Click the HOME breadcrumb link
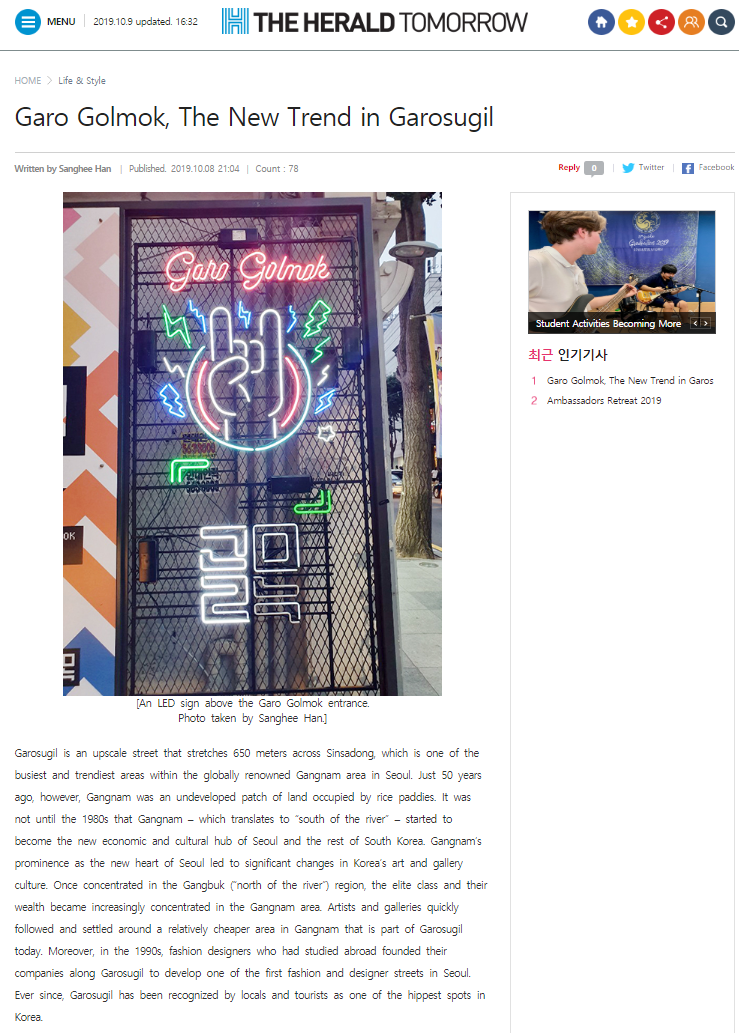The height and width of the screenshot is (1033, 739). (28, 80)
